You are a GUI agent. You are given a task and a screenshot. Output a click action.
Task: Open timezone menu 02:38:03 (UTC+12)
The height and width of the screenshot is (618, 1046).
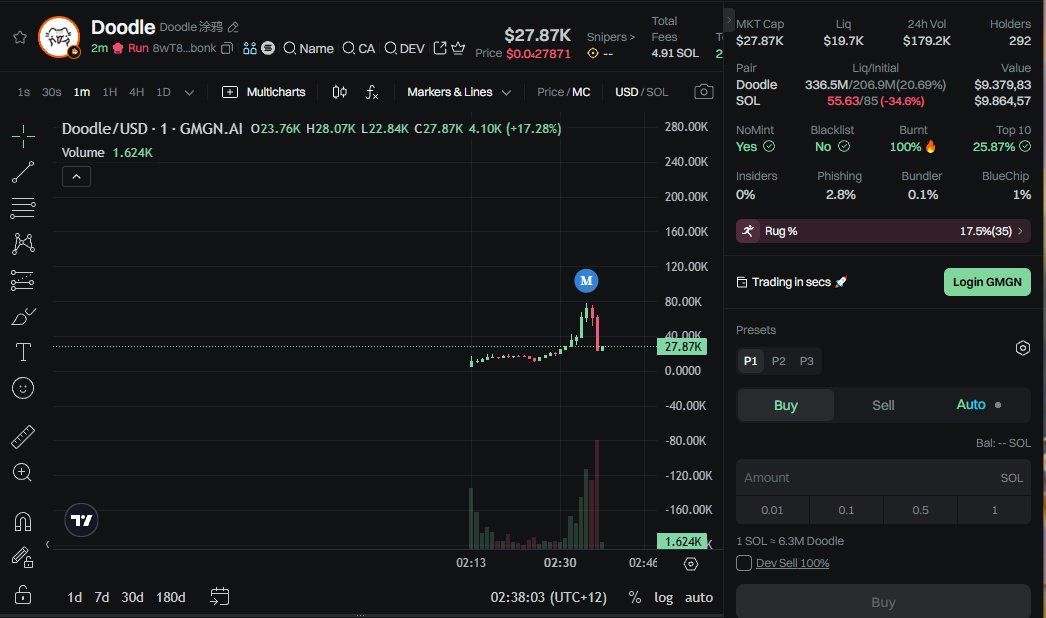point(548,597)
